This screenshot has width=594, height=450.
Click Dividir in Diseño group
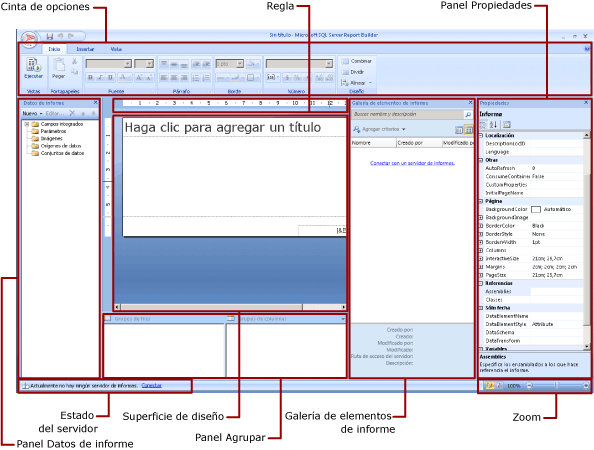(353, 72)
